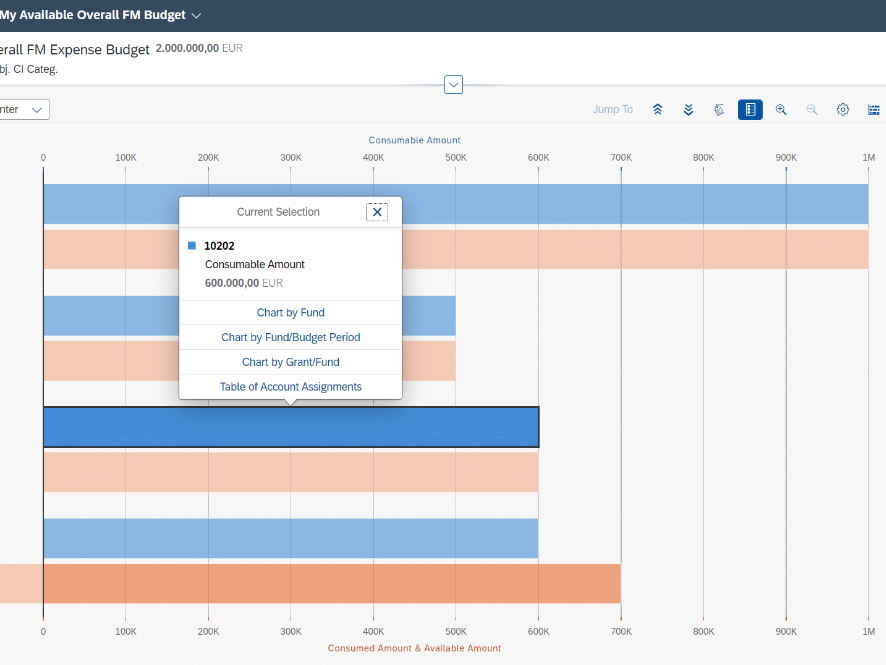The width and height of the screenshot is (886, 665).
Task: Open the chart legend tags icon
Action: [x=719, y=110]
